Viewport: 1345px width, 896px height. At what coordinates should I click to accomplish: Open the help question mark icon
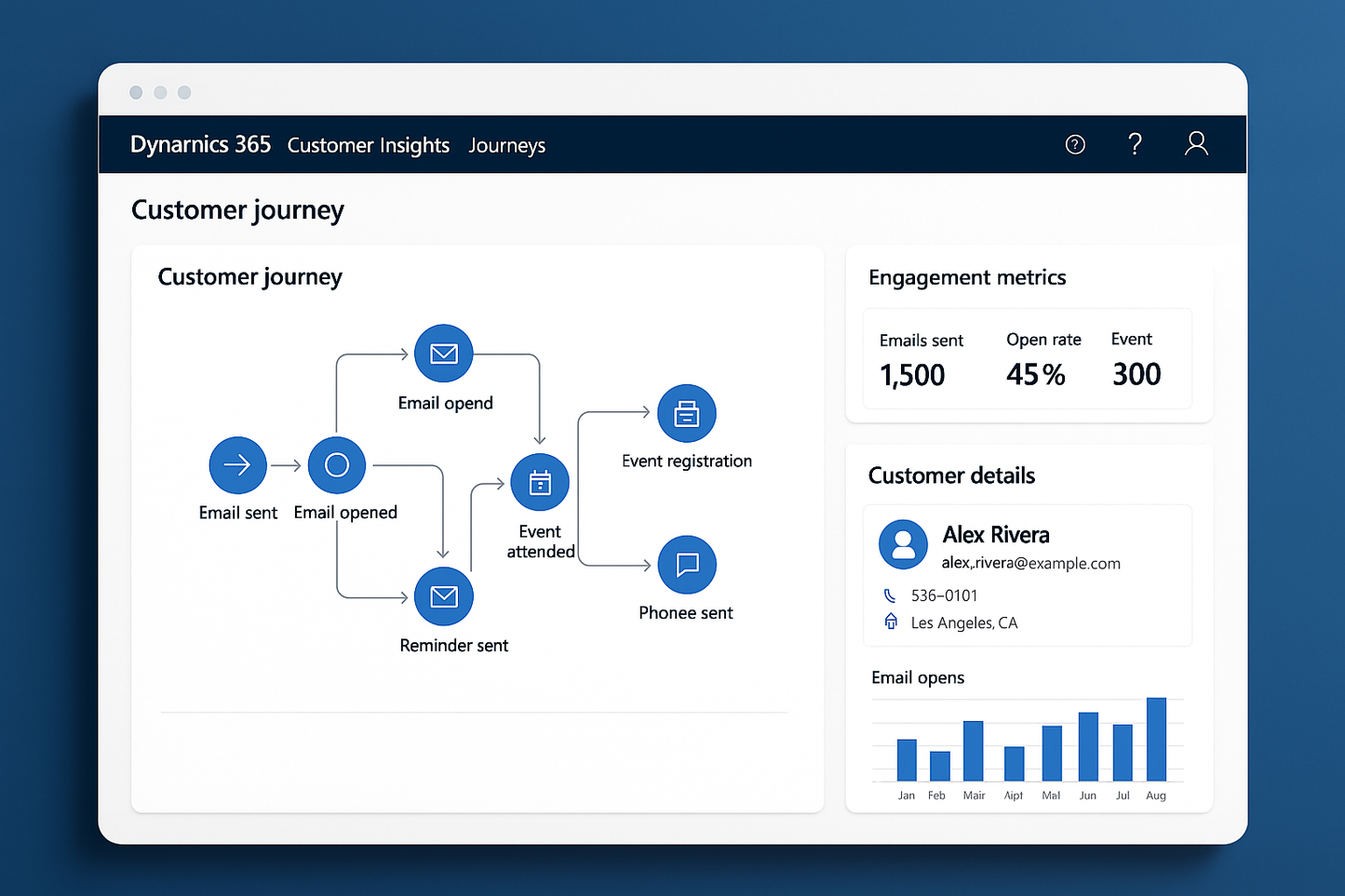(x=1135, y=144)
